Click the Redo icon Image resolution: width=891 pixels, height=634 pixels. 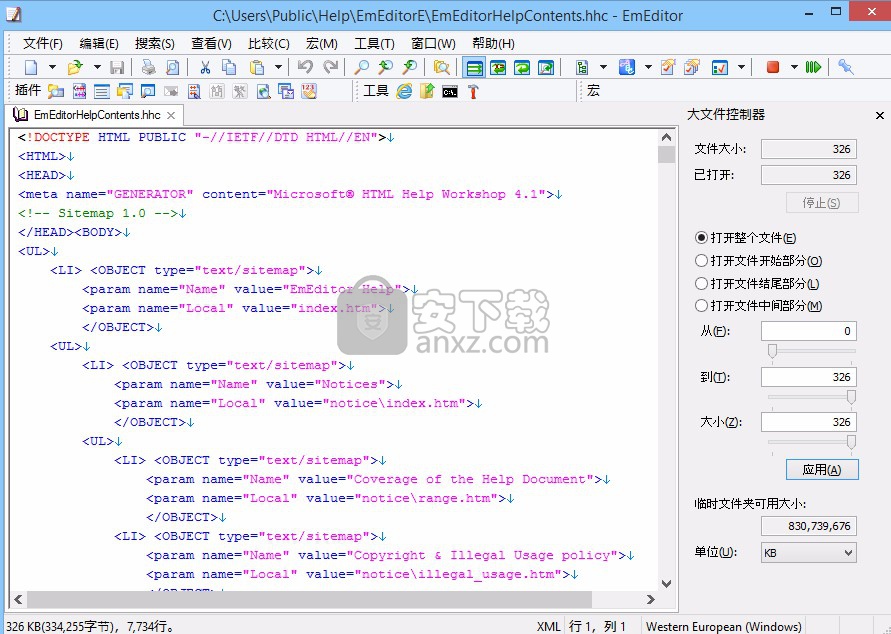(x=331, y=68)
